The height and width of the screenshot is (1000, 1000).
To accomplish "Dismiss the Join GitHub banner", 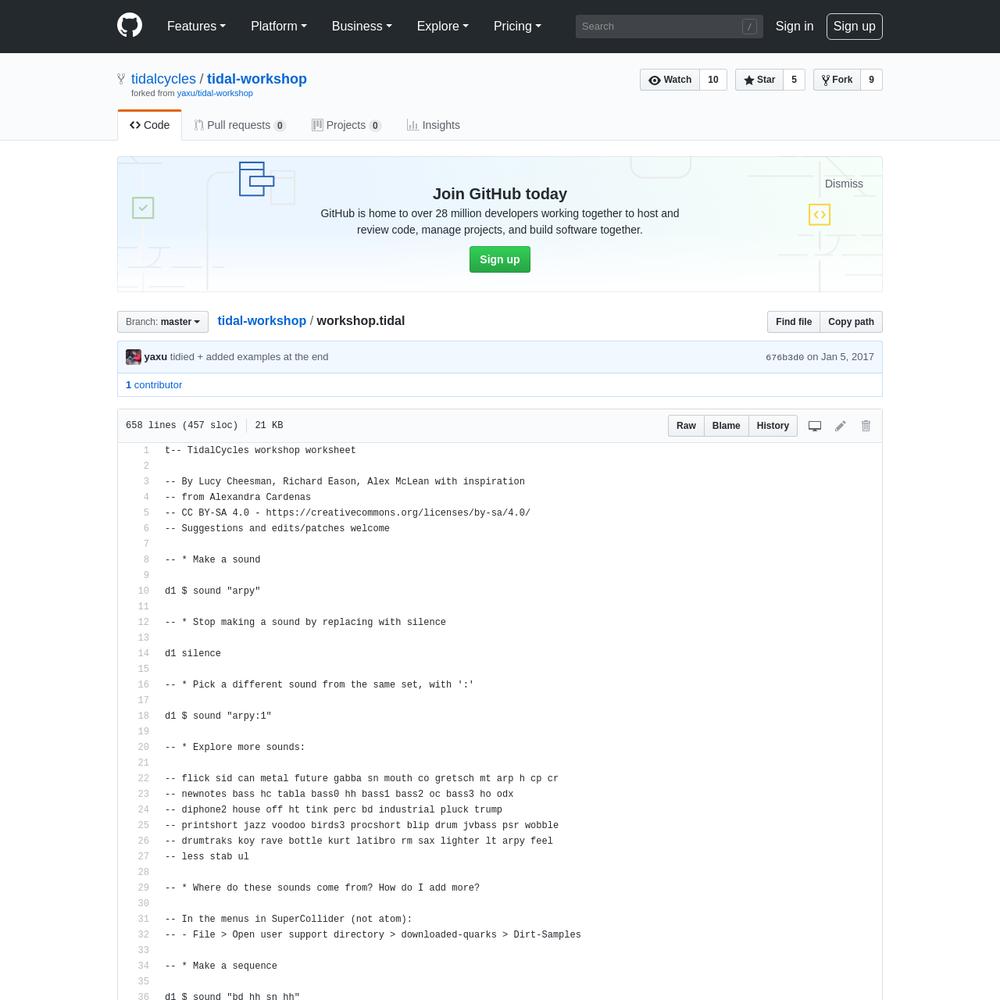I will (x=844, y=184).
